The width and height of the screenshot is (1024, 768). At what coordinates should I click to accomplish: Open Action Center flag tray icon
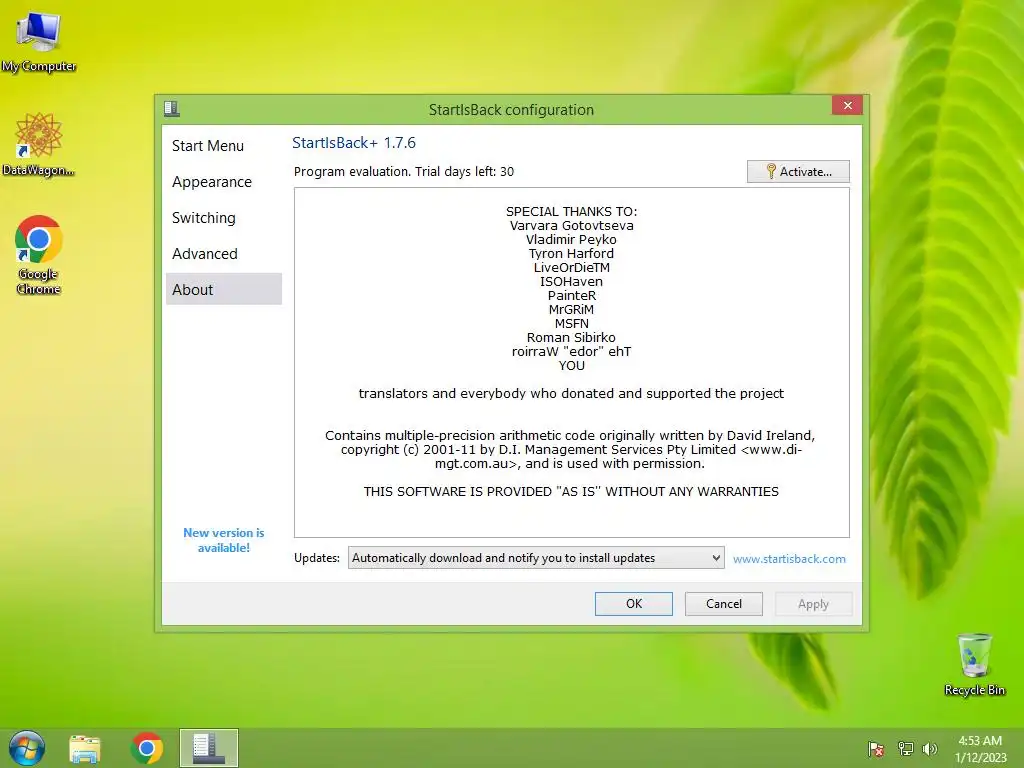click(x=876, y=749)
